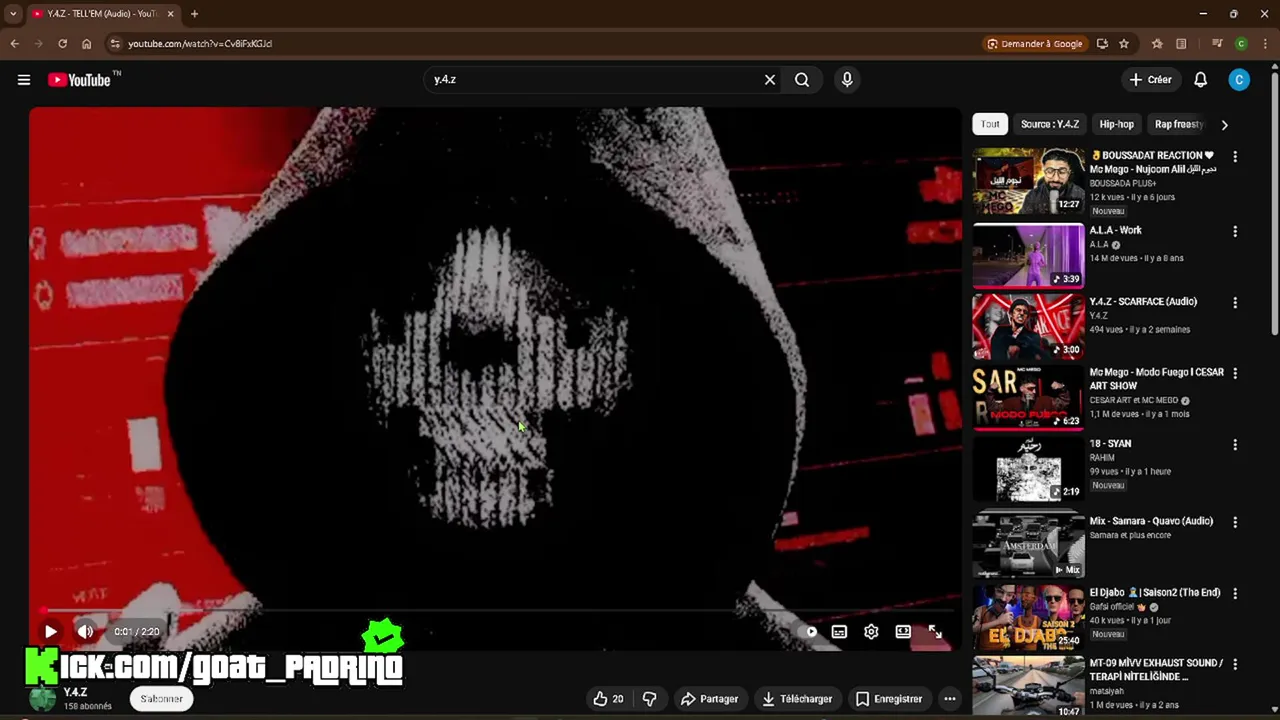Install app icon in address bar
Image resolution: width=1280 pixels, height=720 pixels.
pyautogui.click(x=1102, y=44)
